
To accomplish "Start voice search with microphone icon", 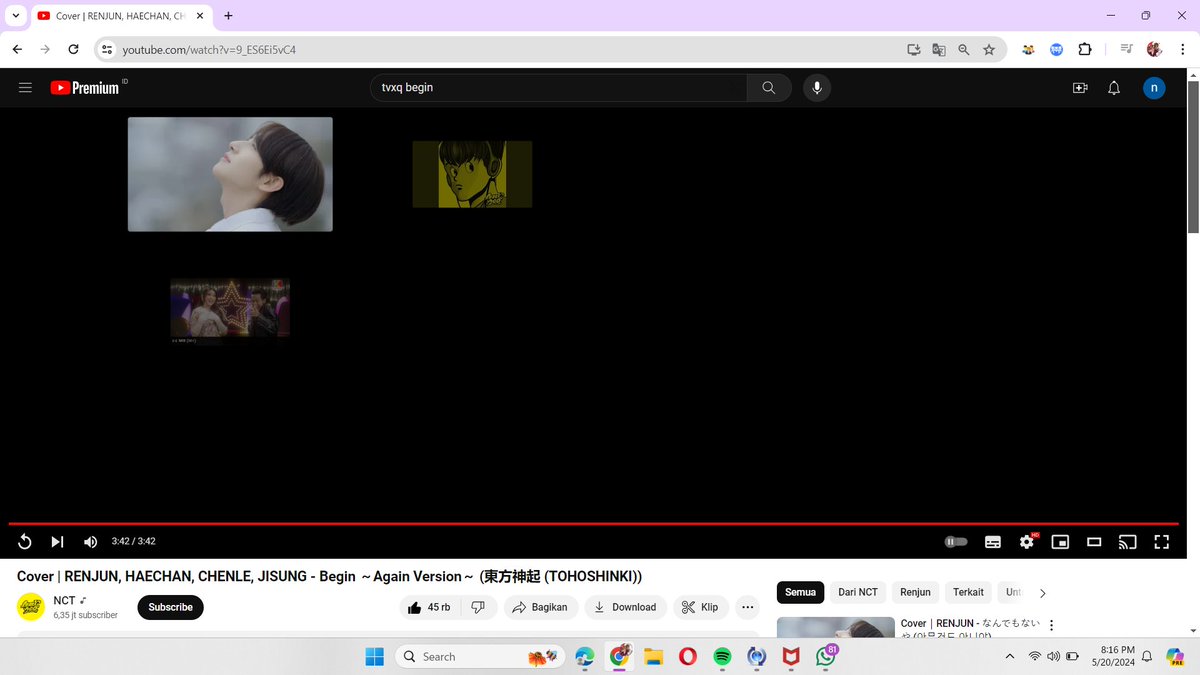I will click(817, 88).
